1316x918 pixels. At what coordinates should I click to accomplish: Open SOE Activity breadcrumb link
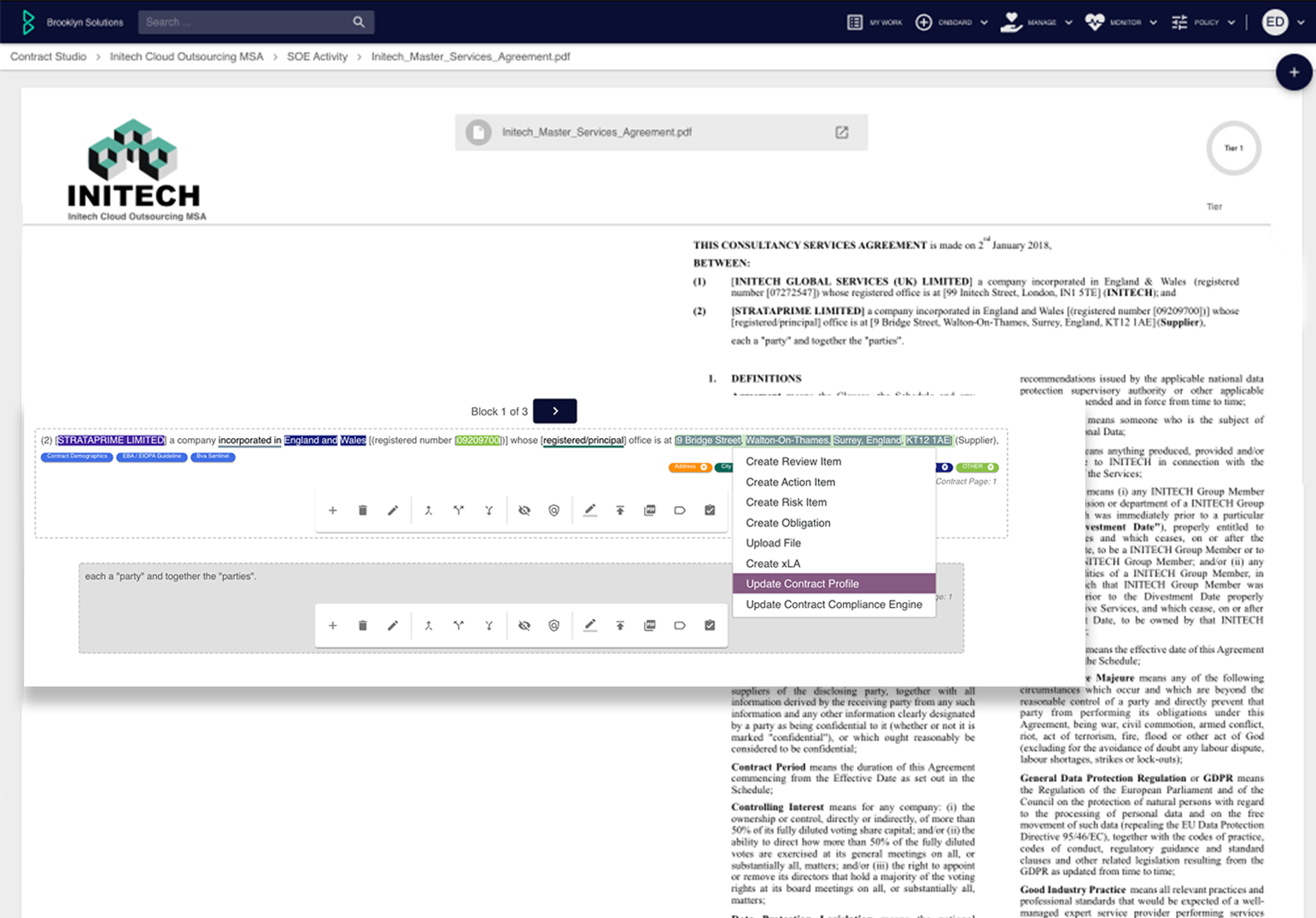tap(317, 56)
